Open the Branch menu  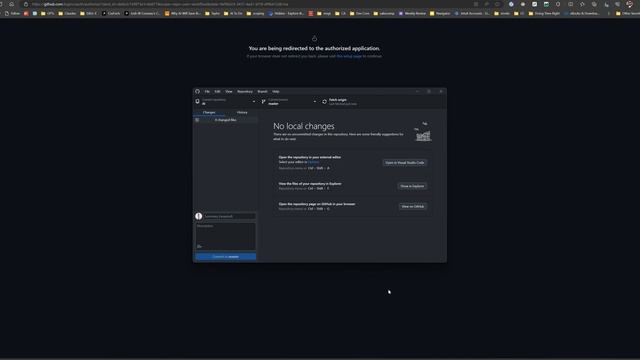262,91
